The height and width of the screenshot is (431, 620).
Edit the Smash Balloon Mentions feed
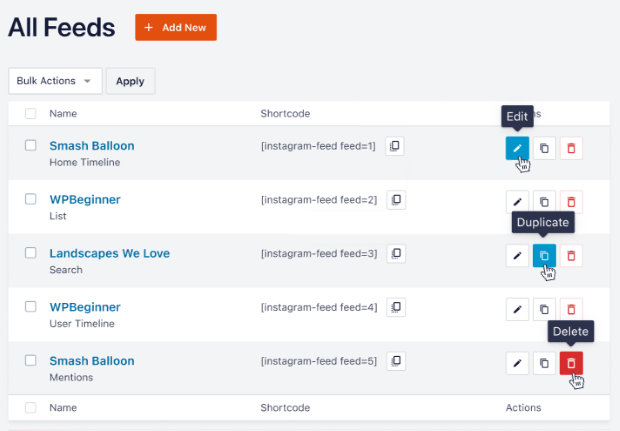click(517, 363)
